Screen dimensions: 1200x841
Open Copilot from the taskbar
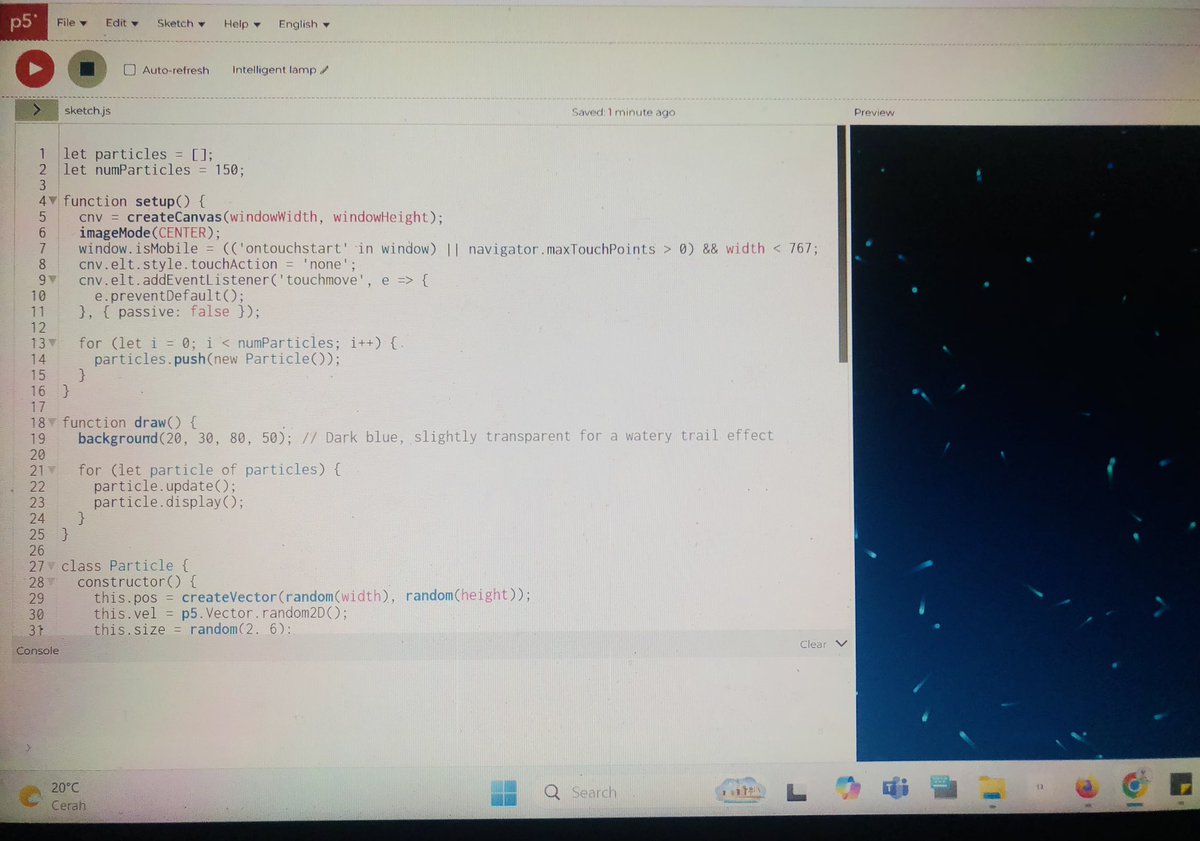[x=848, y=789]
